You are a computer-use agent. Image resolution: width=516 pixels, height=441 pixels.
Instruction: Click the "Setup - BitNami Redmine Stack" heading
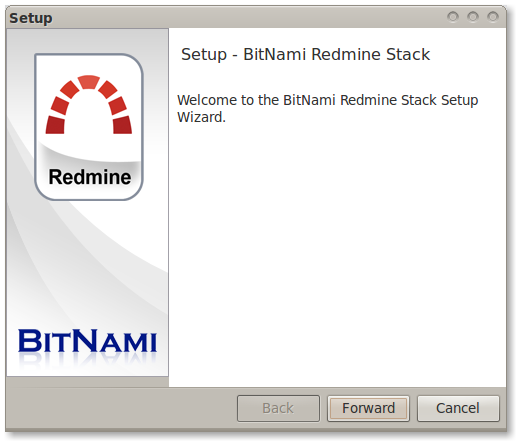pos(305,54)
